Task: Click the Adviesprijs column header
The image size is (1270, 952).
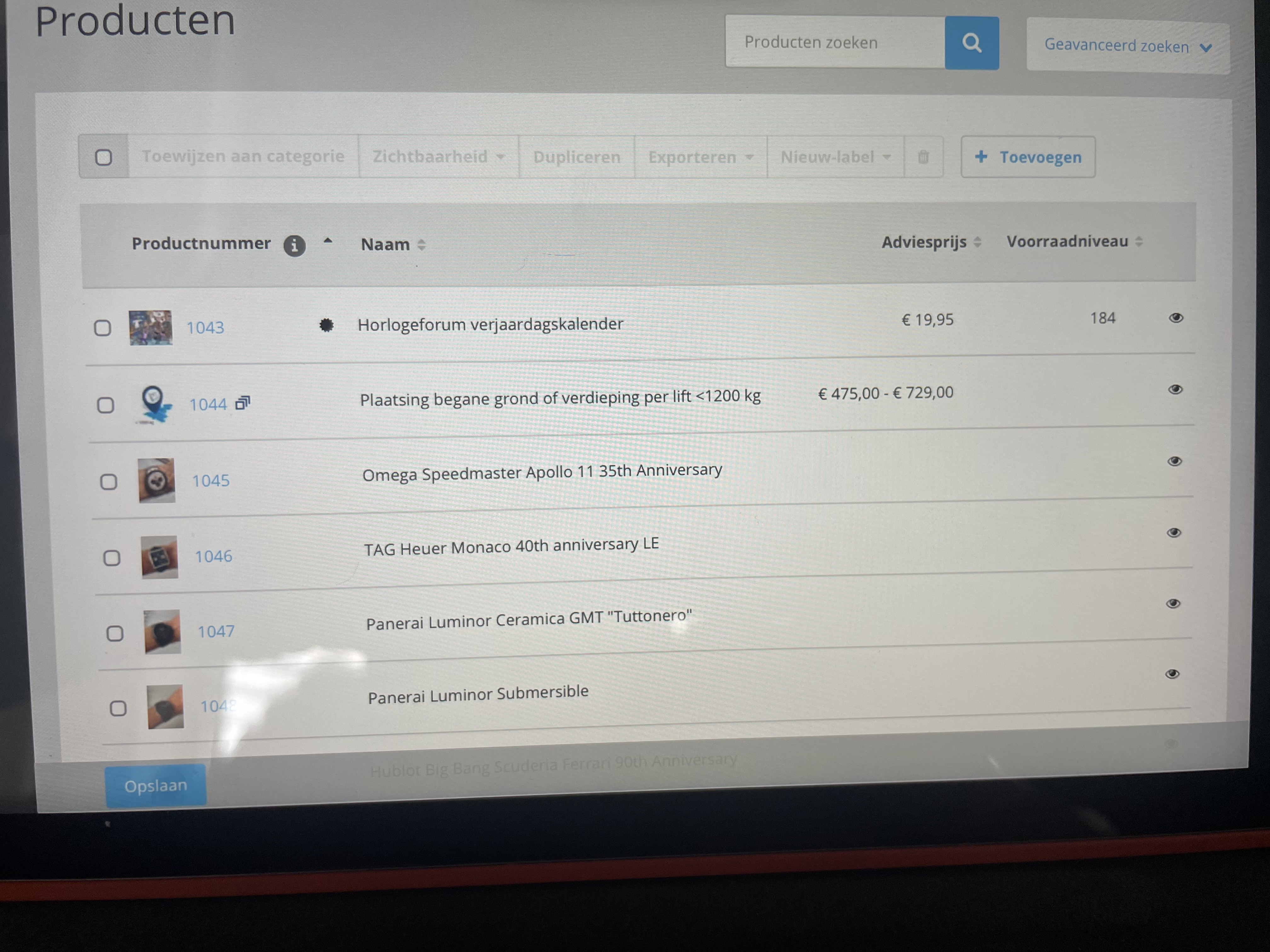Action: pyautogui.click(x=924, y=243)
